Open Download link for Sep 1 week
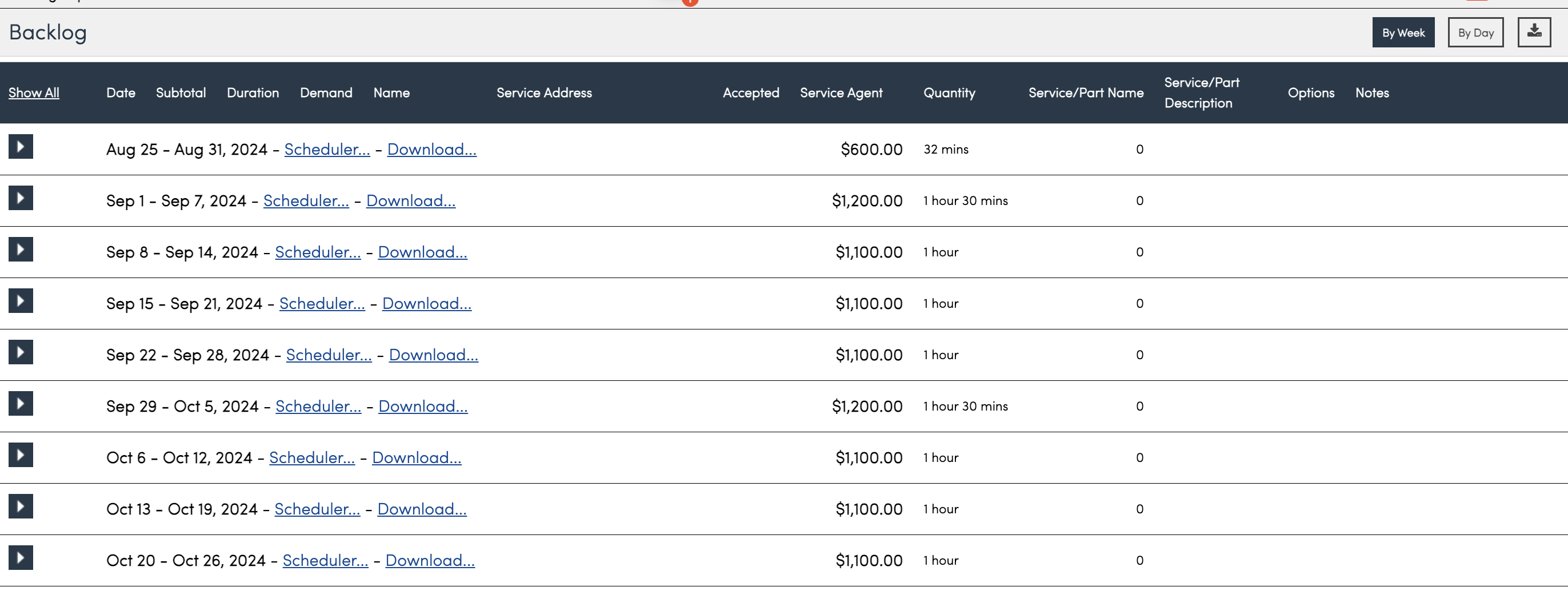 tap(411, 201)
